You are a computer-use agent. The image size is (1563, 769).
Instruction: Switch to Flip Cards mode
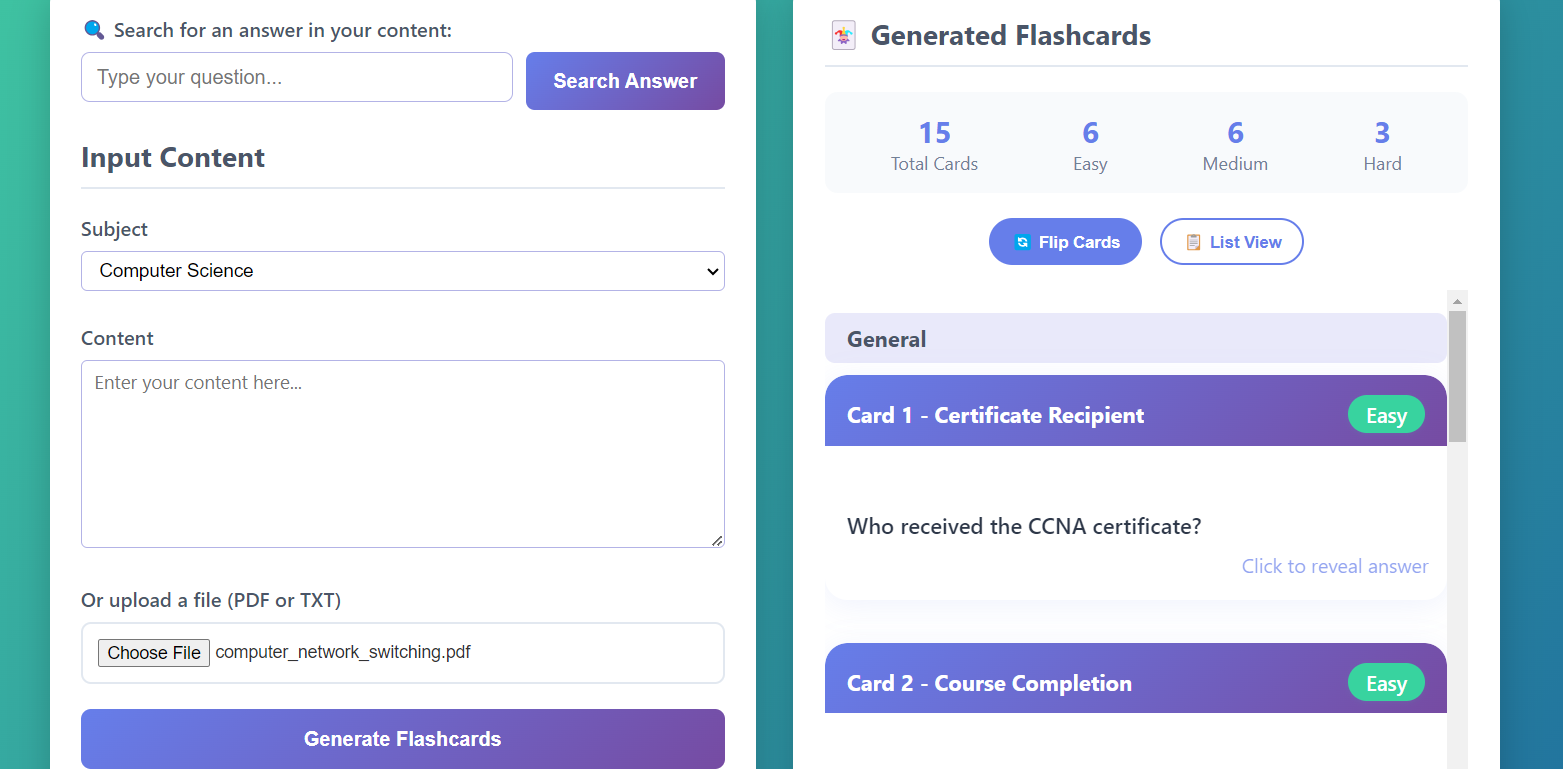[1065, 242]
